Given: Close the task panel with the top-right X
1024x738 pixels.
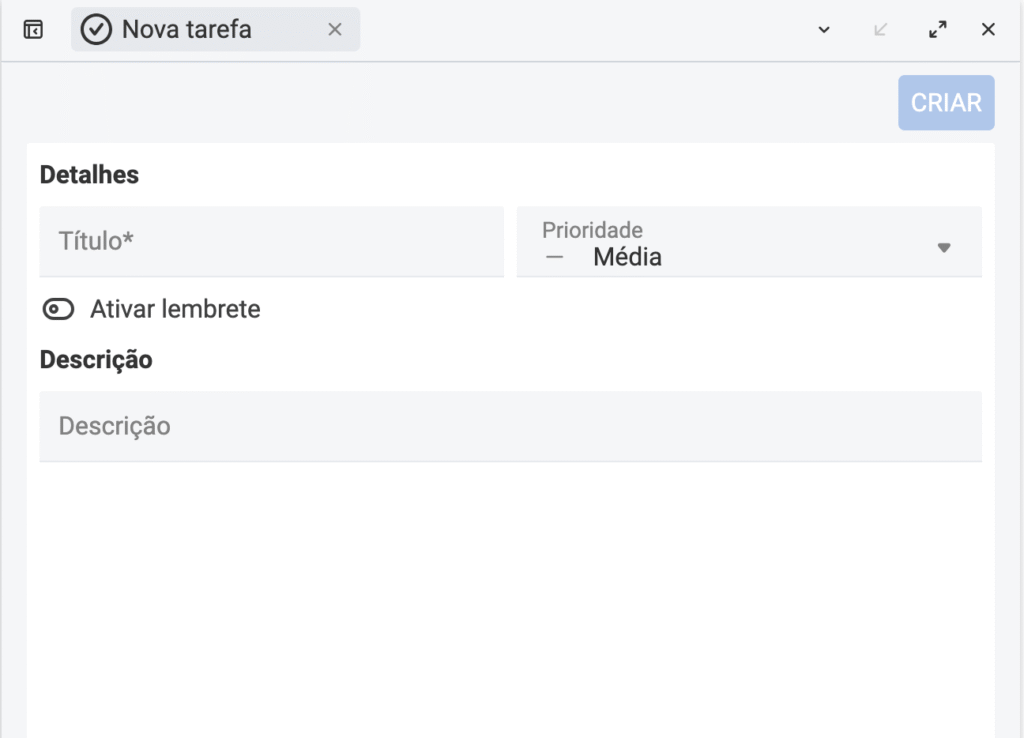Looking at the screenshot, I should pyautogui.click(x=988, y=30).
